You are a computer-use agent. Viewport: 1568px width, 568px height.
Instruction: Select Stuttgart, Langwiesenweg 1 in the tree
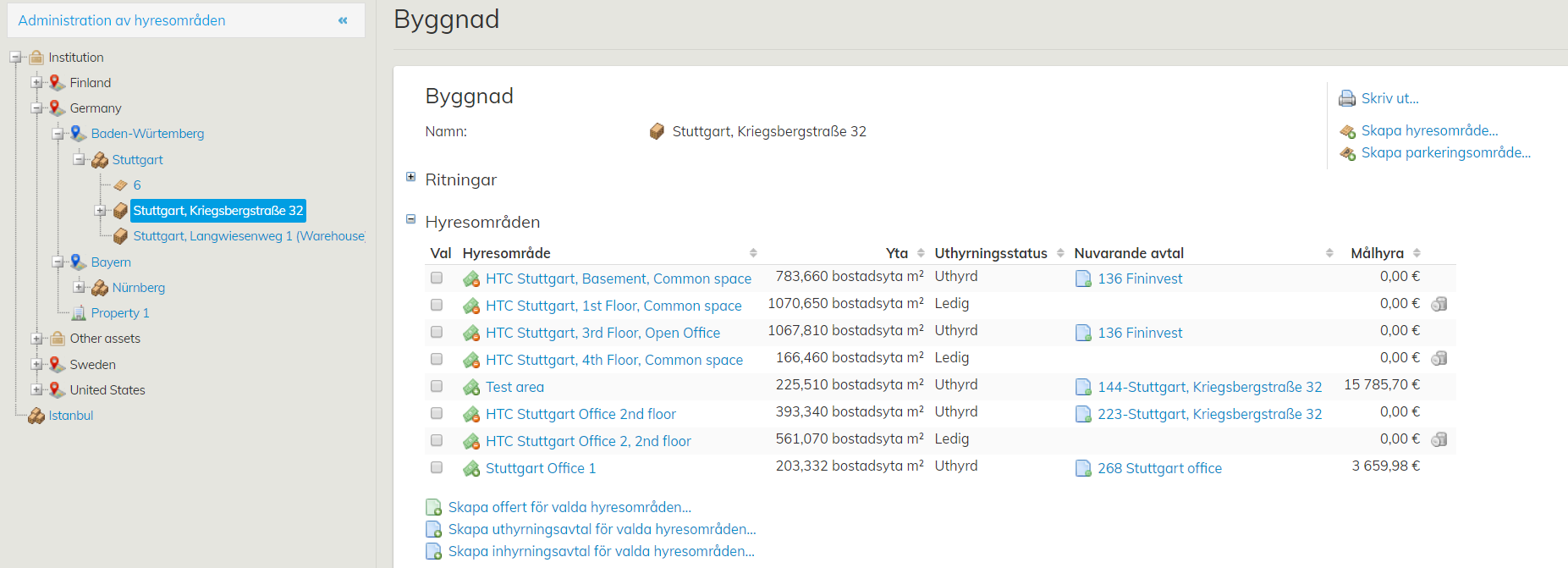(x=248, y=236)
